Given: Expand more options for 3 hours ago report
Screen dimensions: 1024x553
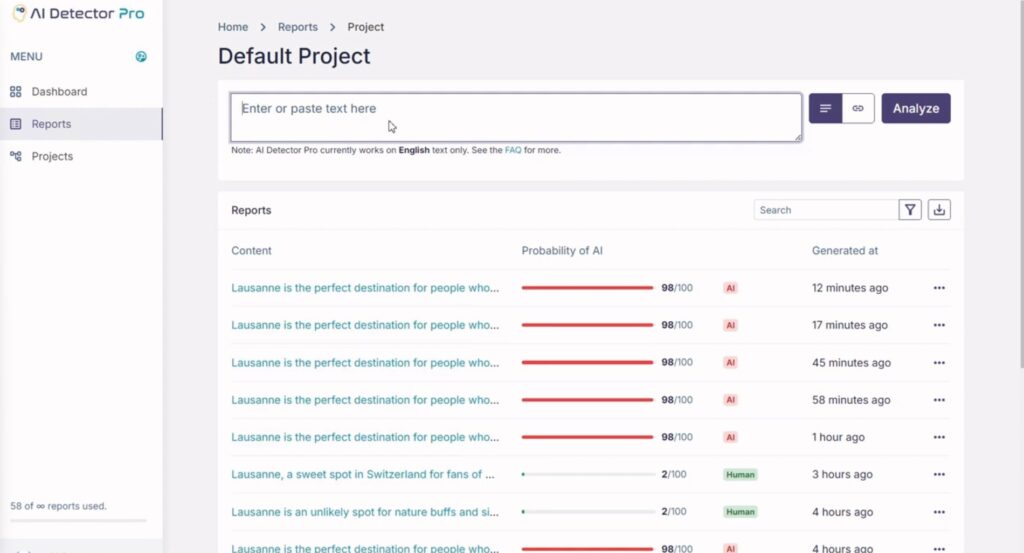Looking at the screenshot, I should (x=939, y=475).
